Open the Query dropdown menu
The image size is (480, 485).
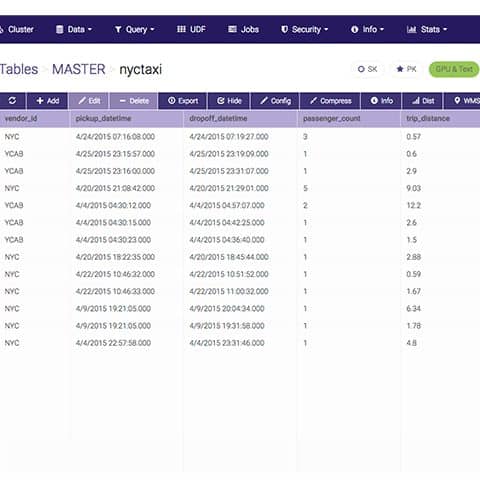click(x=135, y=29)
